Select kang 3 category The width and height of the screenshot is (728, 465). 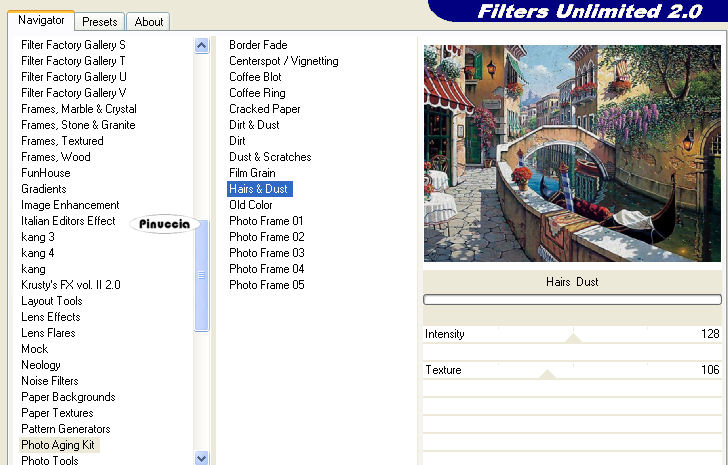tap(38, 237)
